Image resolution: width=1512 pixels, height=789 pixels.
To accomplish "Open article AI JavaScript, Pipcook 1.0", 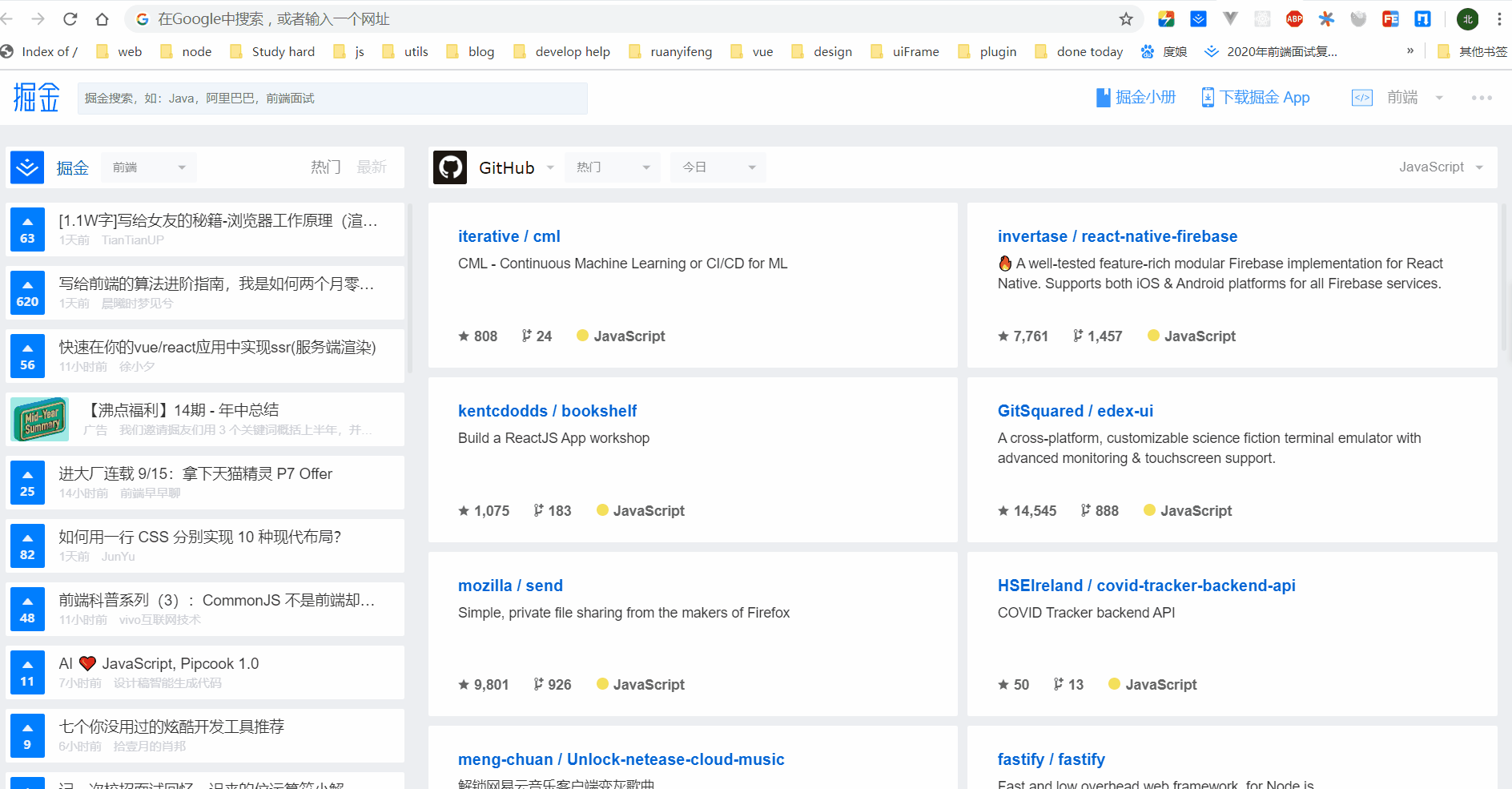I will click(159, 663).
